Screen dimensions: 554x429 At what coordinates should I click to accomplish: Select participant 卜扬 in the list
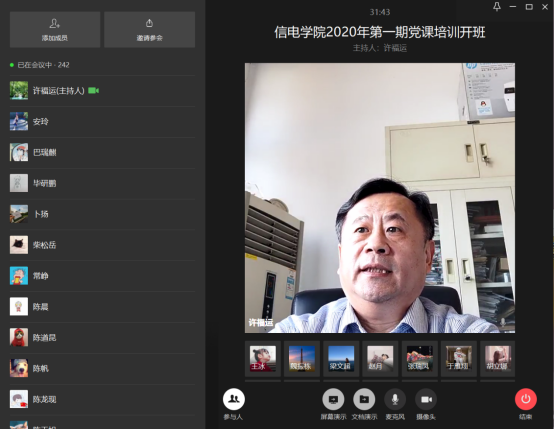click(102, 214)
